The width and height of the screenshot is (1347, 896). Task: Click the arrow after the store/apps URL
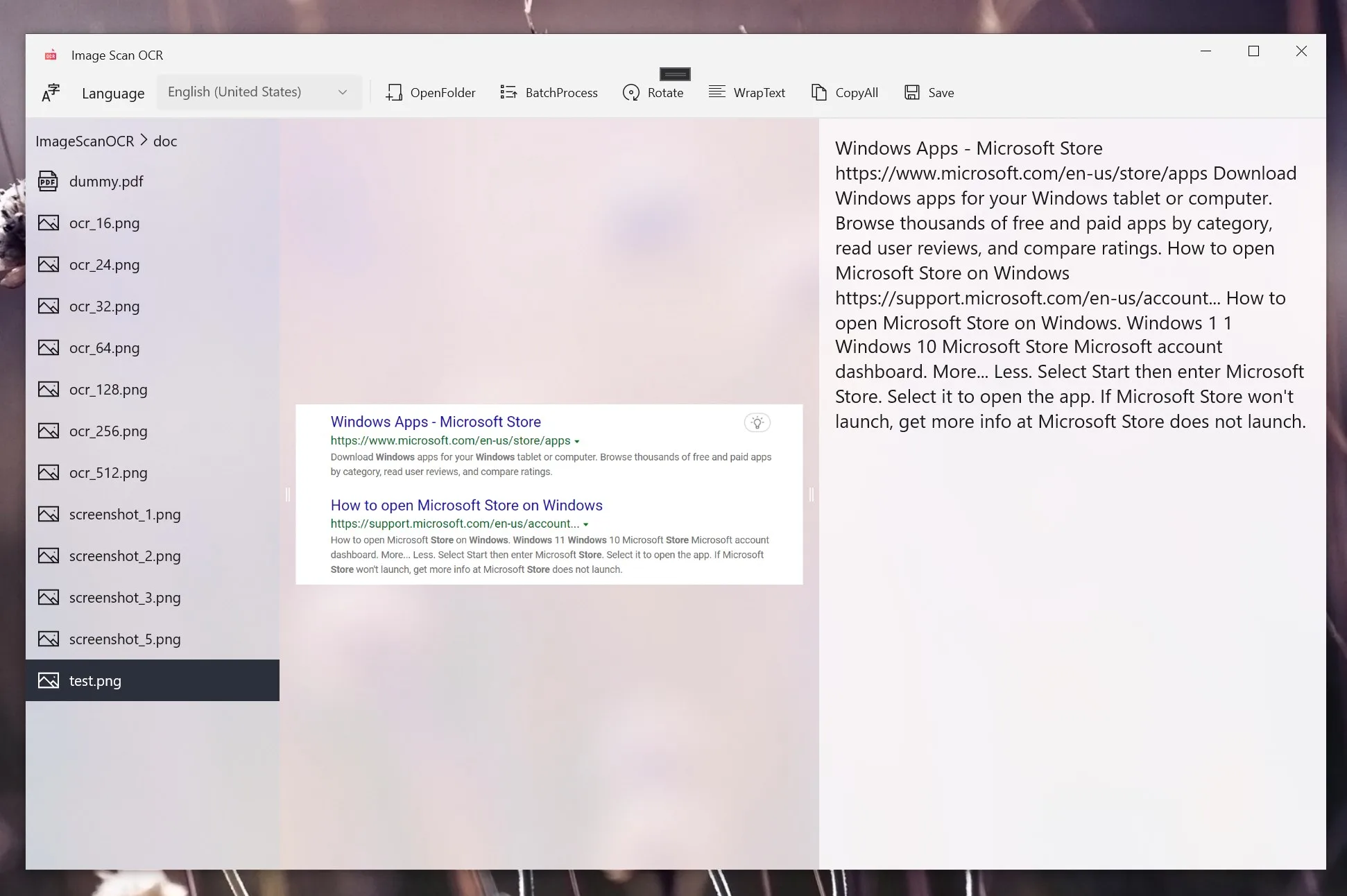[577, 442]
